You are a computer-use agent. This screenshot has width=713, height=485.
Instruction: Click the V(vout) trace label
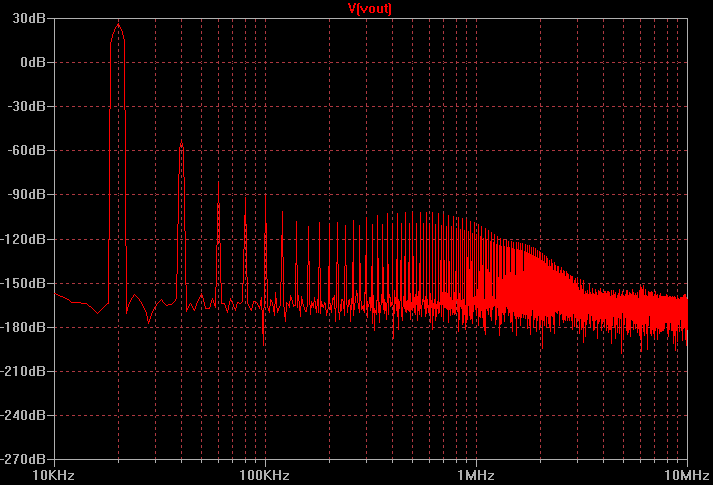click(370, 8)
